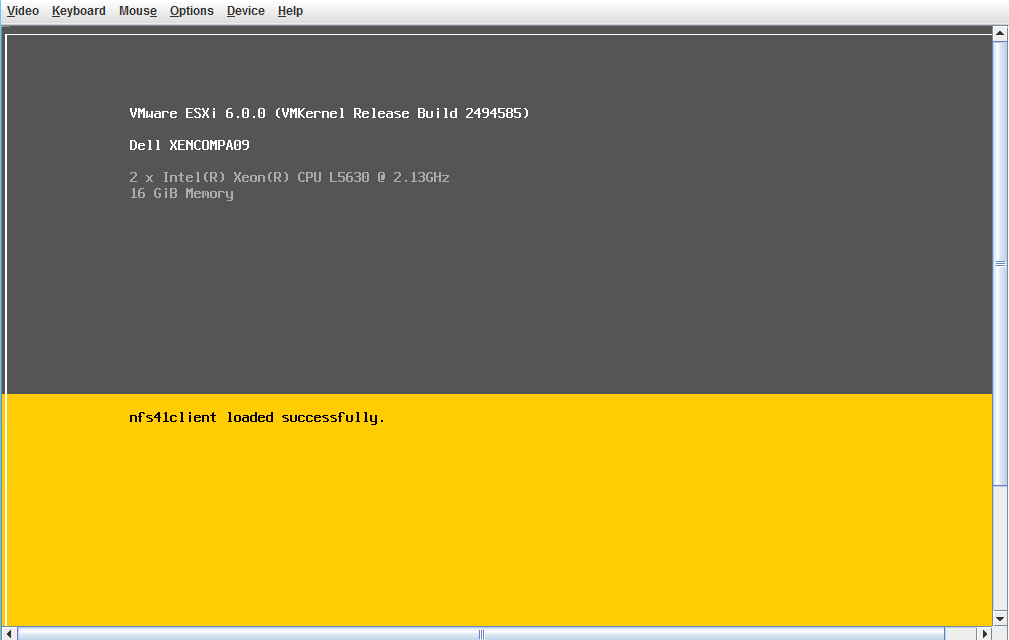Open the Device menu
The image size is (1009, 640).
246,11
